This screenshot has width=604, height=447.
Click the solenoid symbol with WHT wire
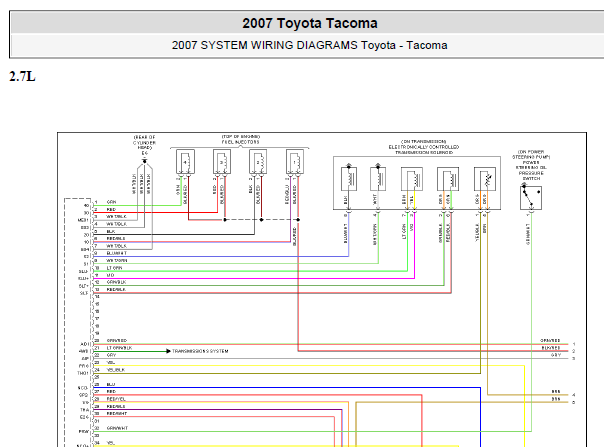coord(378,178)
